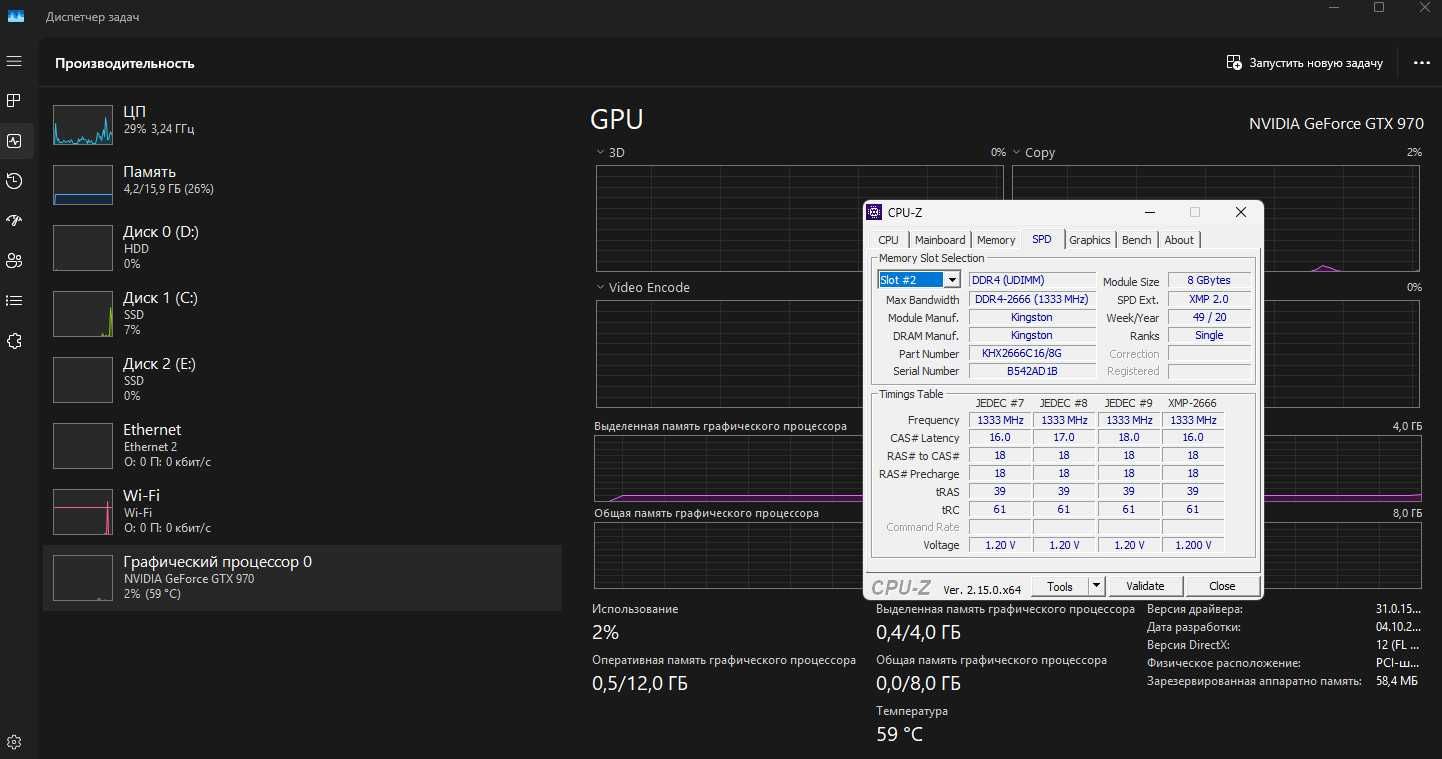The height and width of the screenshot is (759, 1442).
Task: Select Диск 0 (D:) HDD entry
Action: pos(302,247)
